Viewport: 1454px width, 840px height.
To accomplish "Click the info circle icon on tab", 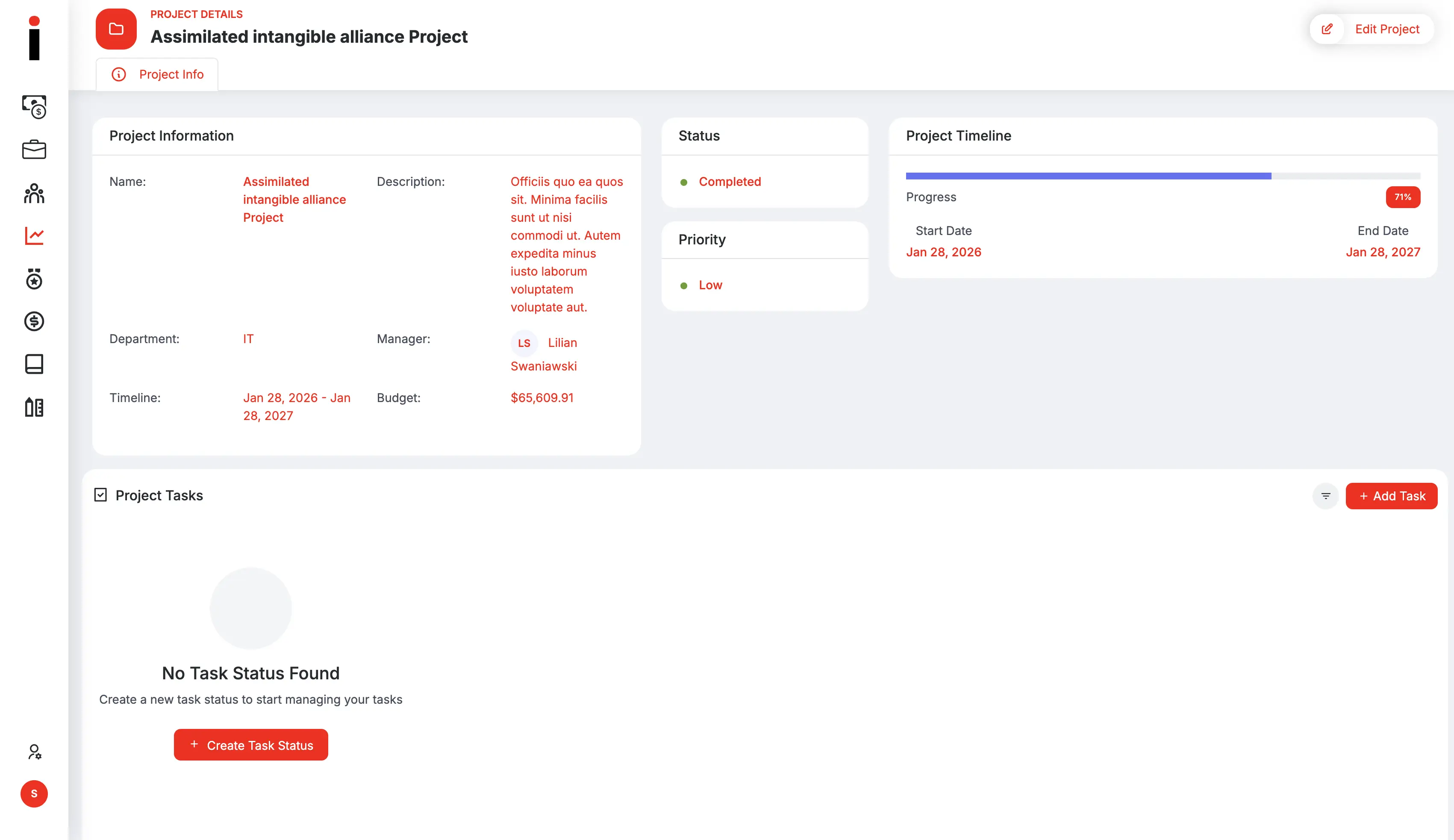I will point(119,74).
